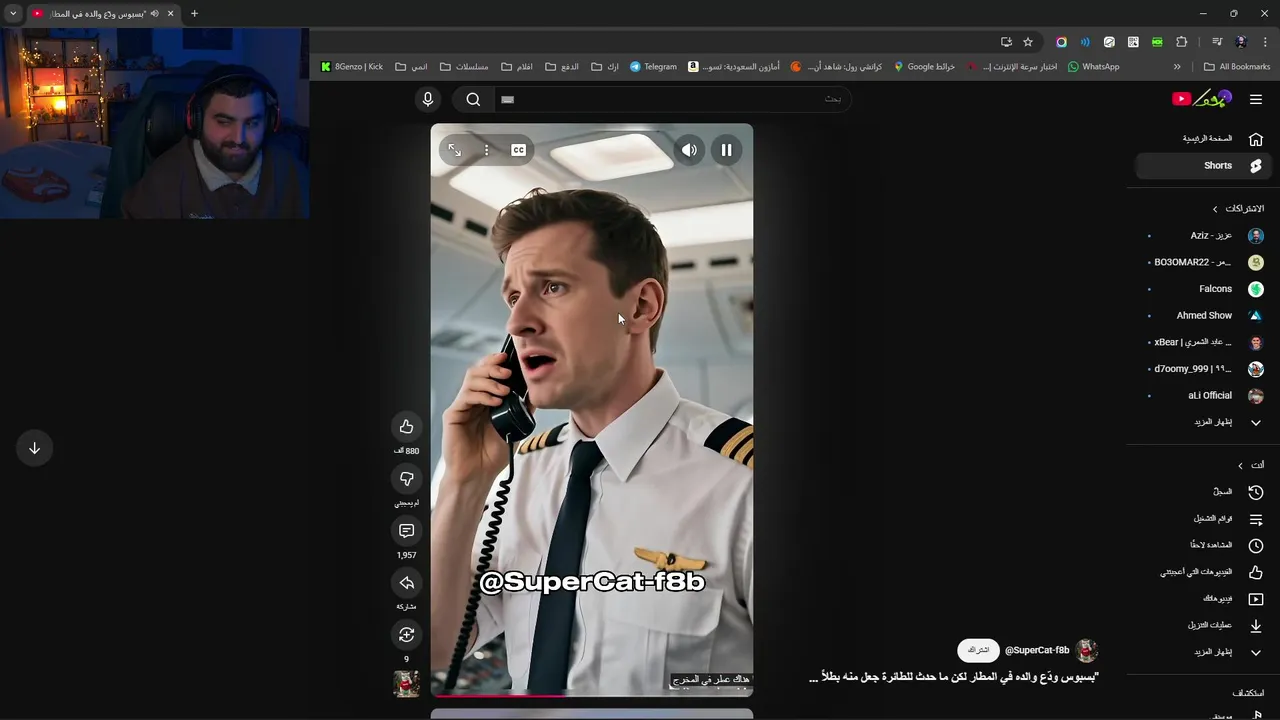1280x720 pixels.
Task: Mute the tab via speaker icon
Action: (x=154, y=13)
